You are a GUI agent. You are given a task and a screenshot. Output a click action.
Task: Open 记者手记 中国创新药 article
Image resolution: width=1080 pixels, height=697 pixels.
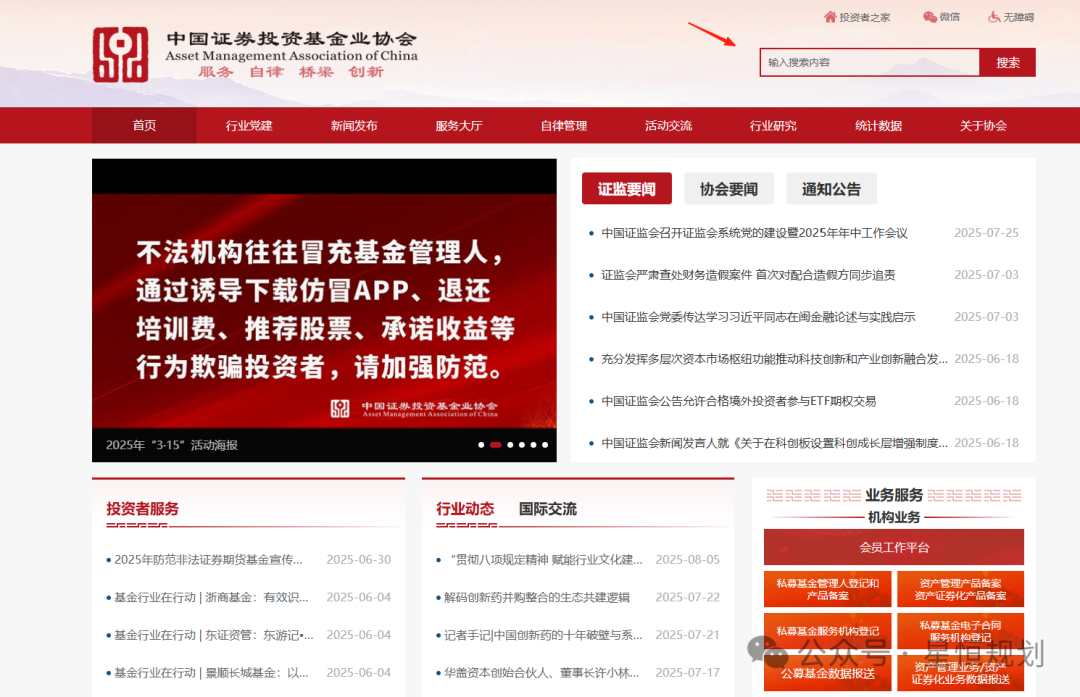543,635
